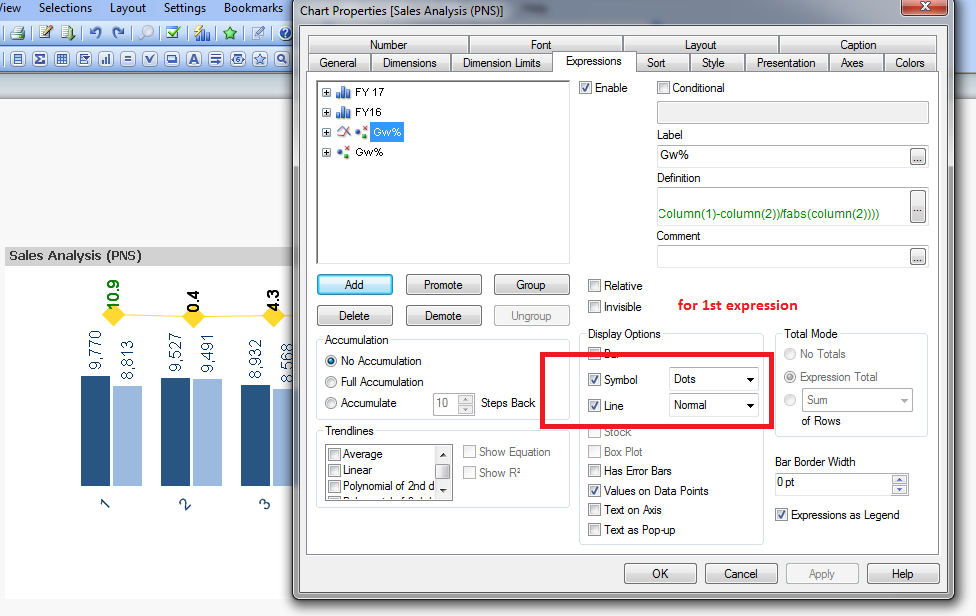Screen dimensions: 976x616
Task: Check the Average trendline option
Action: (334, 454)
